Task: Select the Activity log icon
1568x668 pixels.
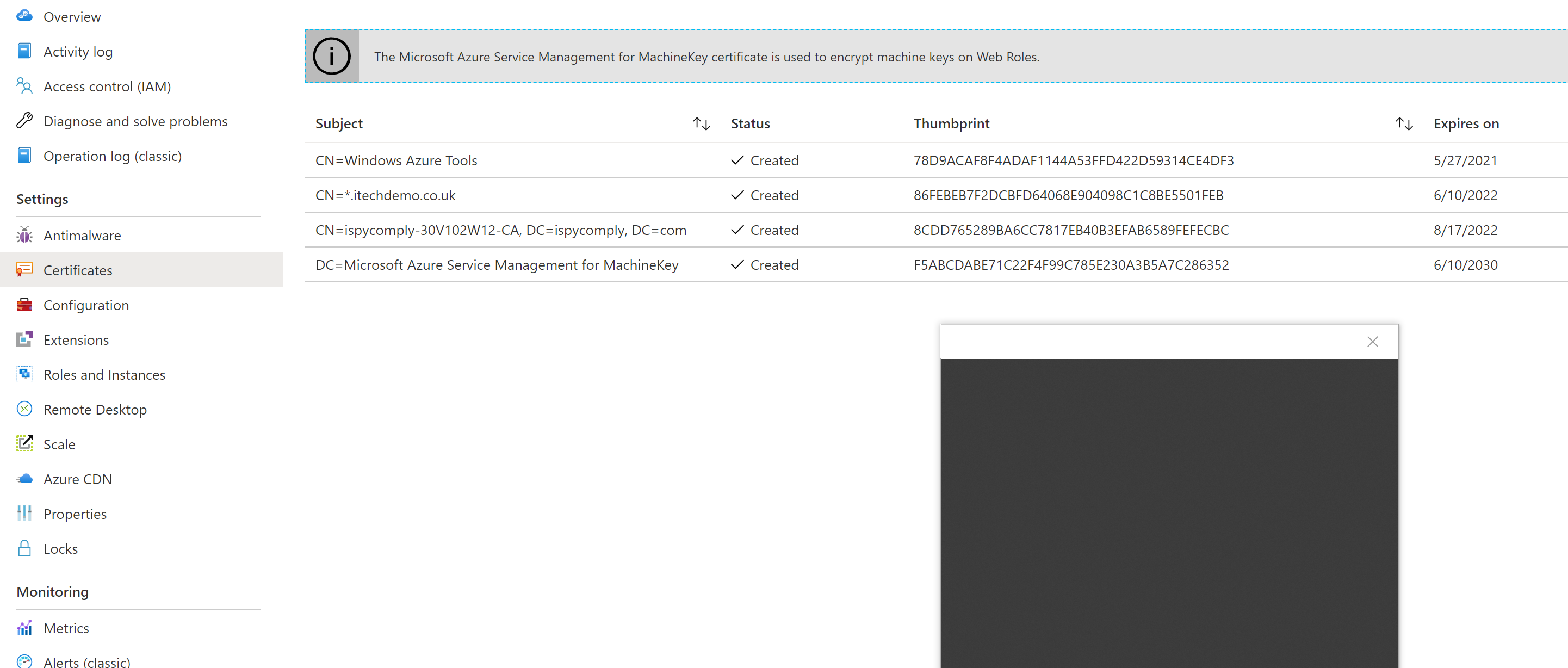Action: coord(24,51)
